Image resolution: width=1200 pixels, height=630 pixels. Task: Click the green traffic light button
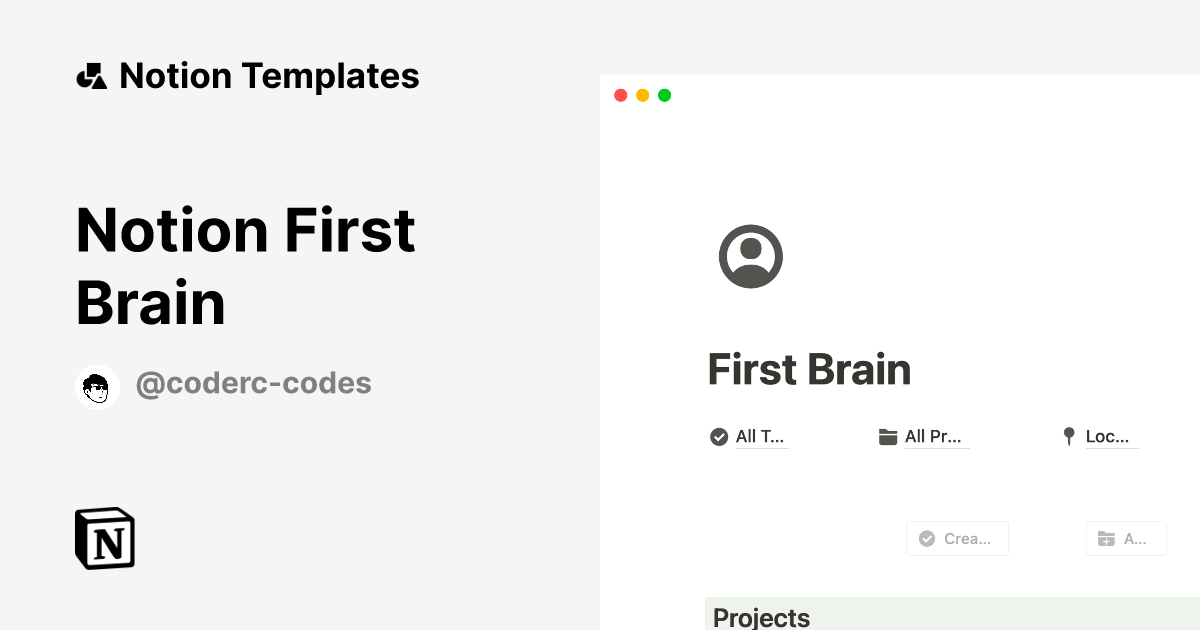tap(664, 95)
